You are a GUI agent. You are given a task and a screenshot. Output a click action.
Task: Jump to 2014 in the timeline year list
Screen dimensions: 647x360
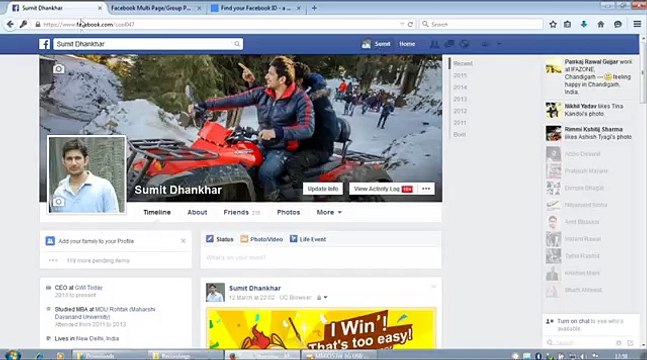point(460,87)
